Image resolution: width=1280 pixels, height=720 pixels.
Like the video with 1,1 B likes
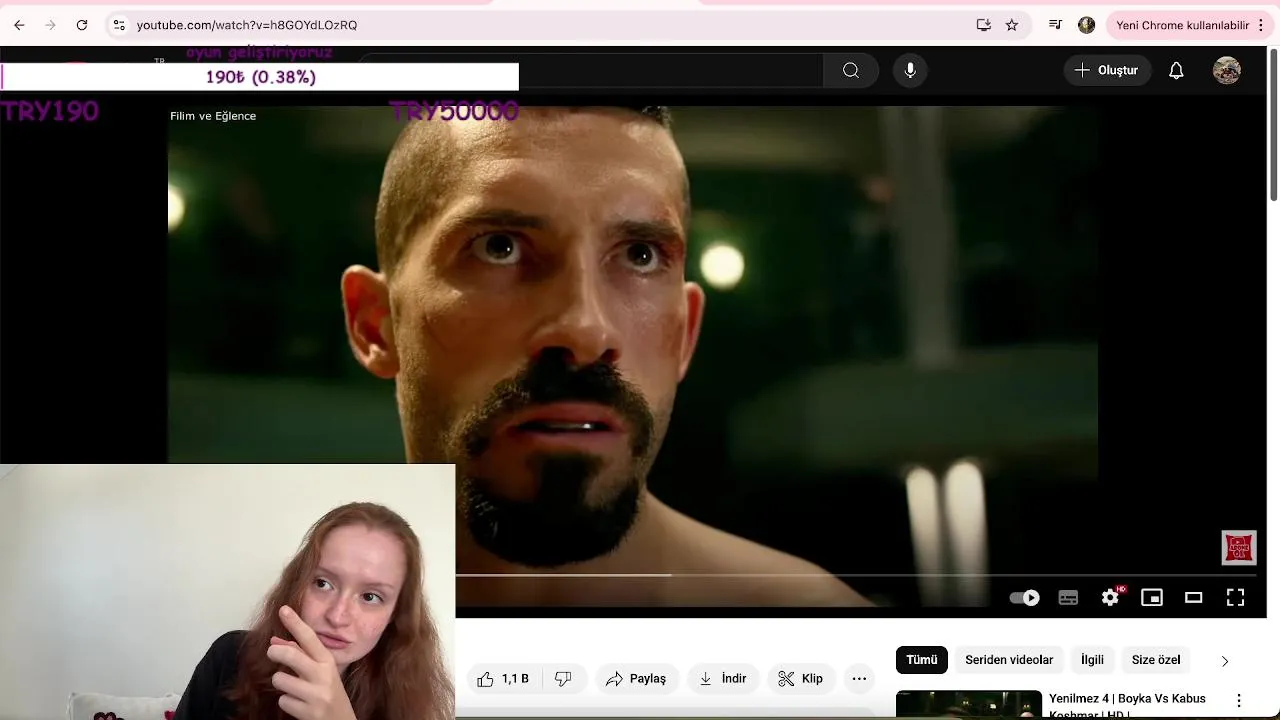pyautogui.click(x=503, y=679)
